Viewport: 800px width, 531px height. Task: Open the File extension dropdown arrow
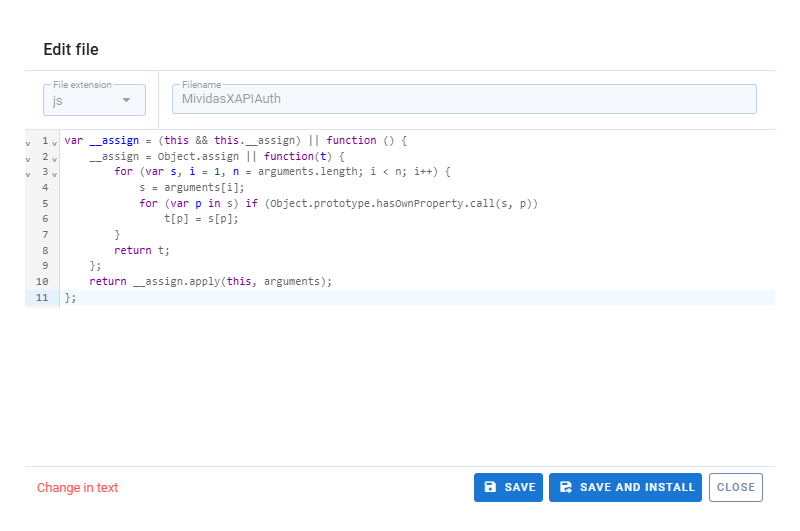tap(126, 100)
